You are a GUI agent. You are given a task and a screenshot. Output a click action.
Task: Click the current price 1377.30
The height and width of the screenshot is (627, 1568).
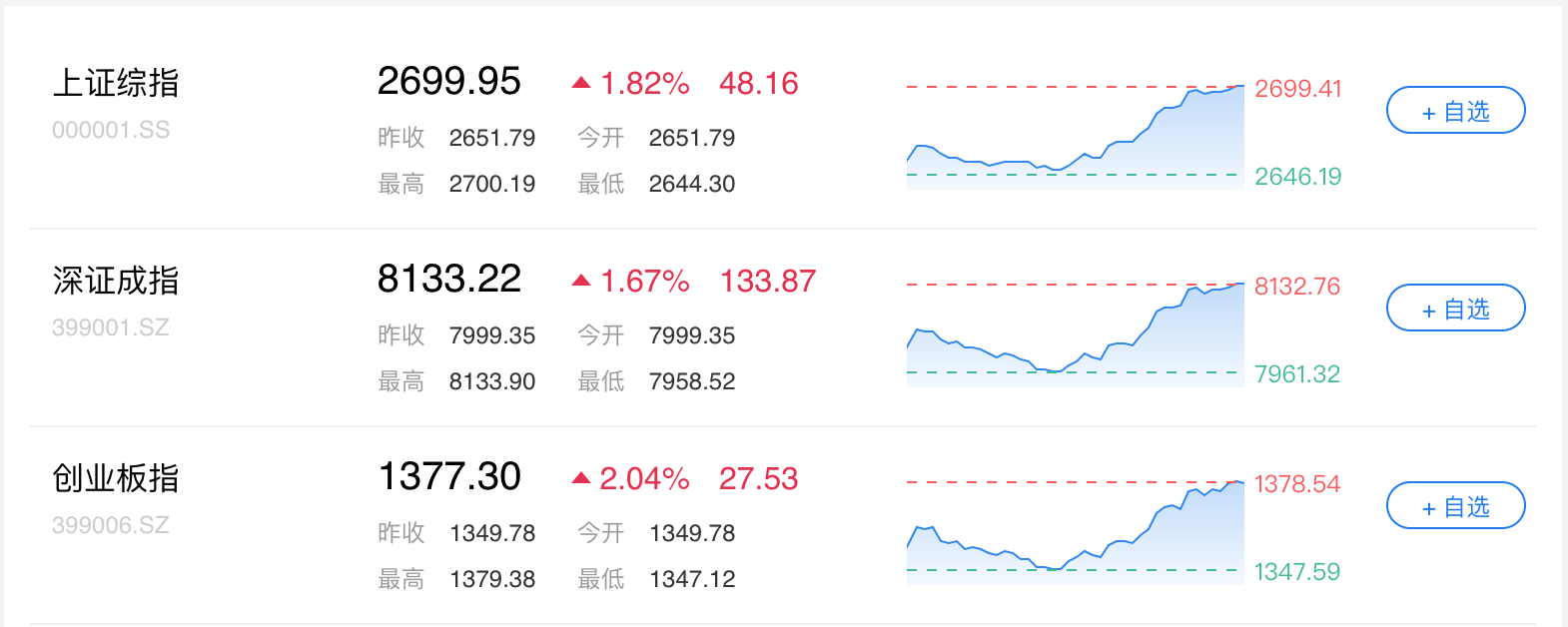(x=449, y=477)
